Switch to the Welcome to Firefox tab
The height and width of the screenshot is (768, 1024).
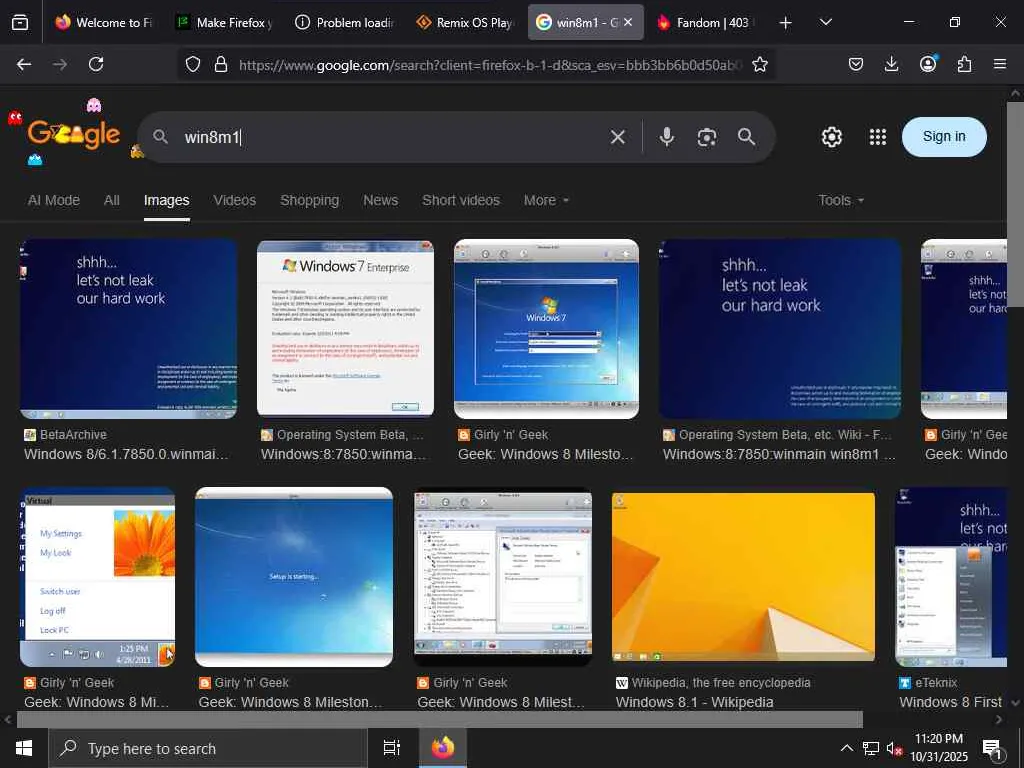coord(103,22)
